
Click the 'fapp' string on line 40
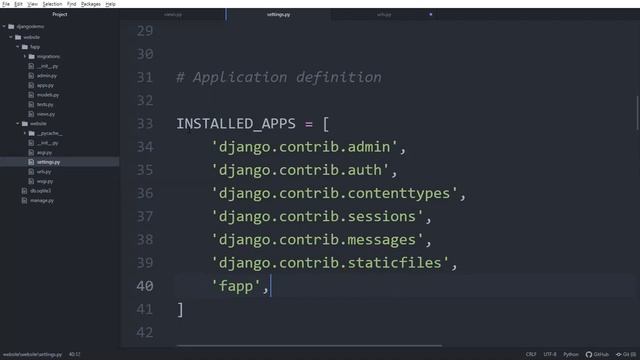[x=236, y=286]
